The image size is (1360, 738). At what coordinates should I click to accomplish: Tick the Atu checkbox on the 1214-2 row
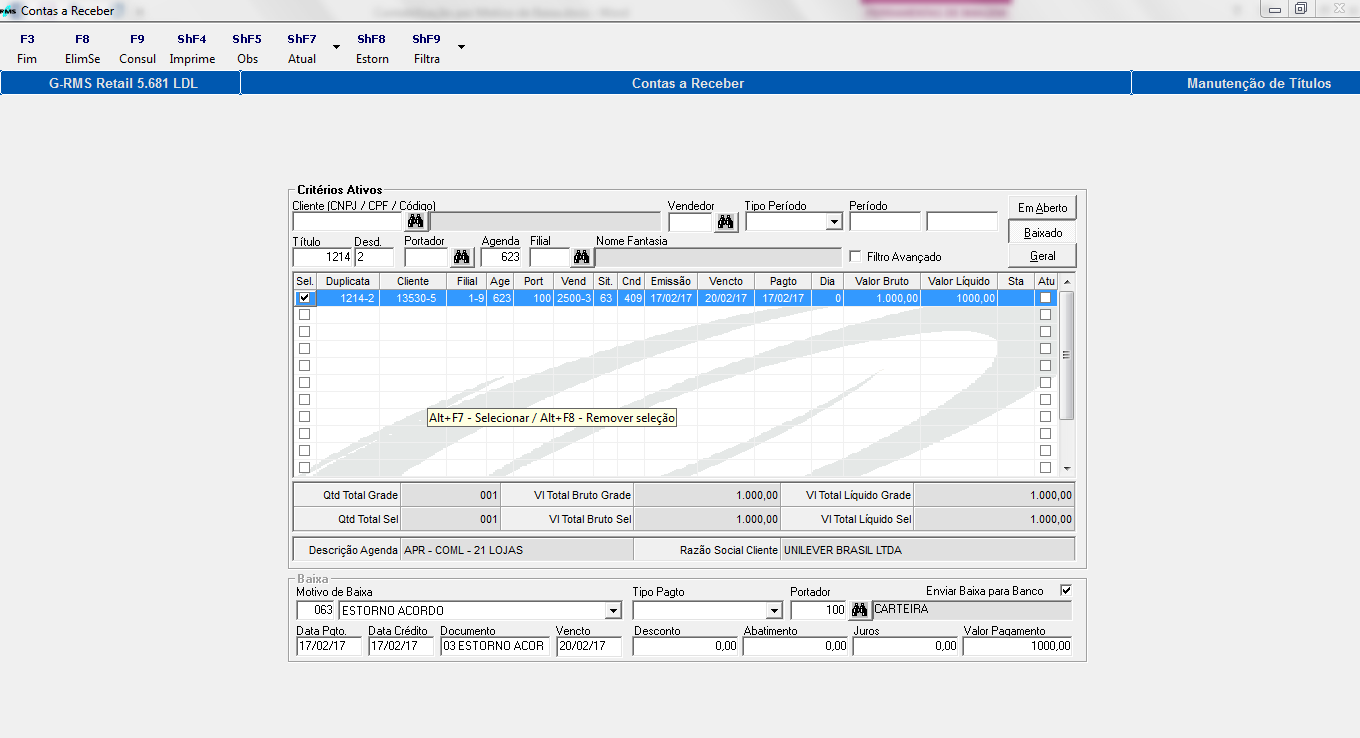point(1045,298)
